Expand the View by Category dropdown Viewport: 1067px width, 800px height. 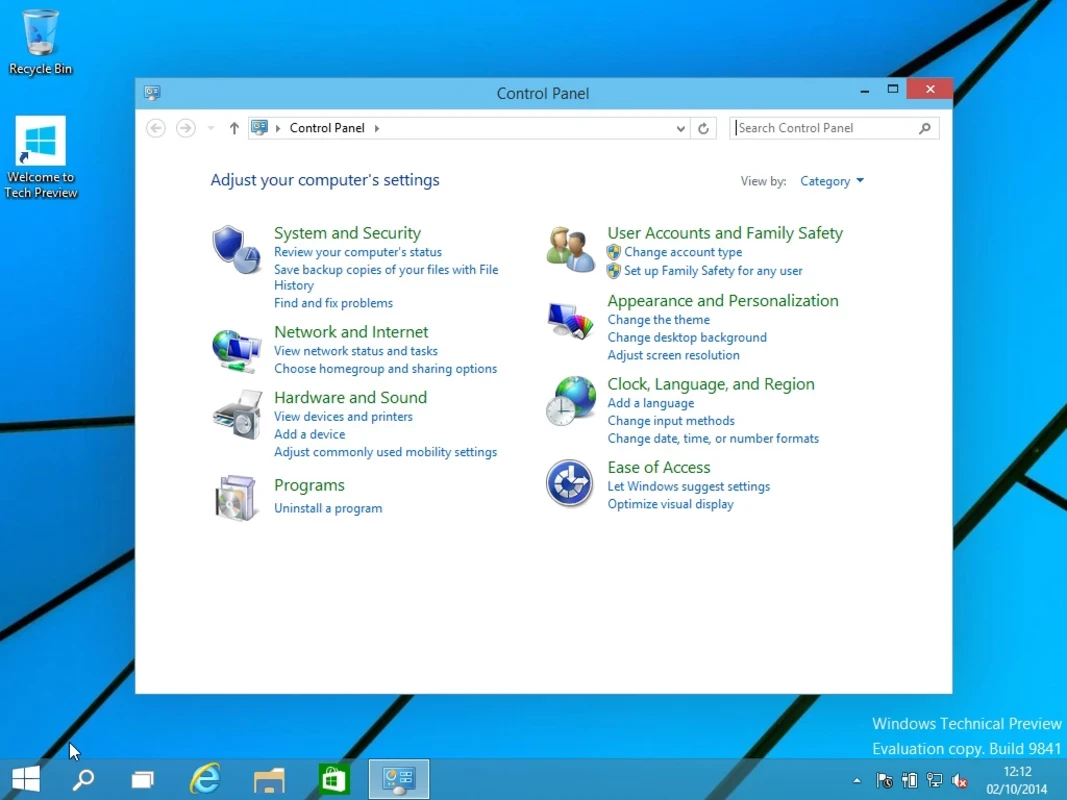coord(832,181)
